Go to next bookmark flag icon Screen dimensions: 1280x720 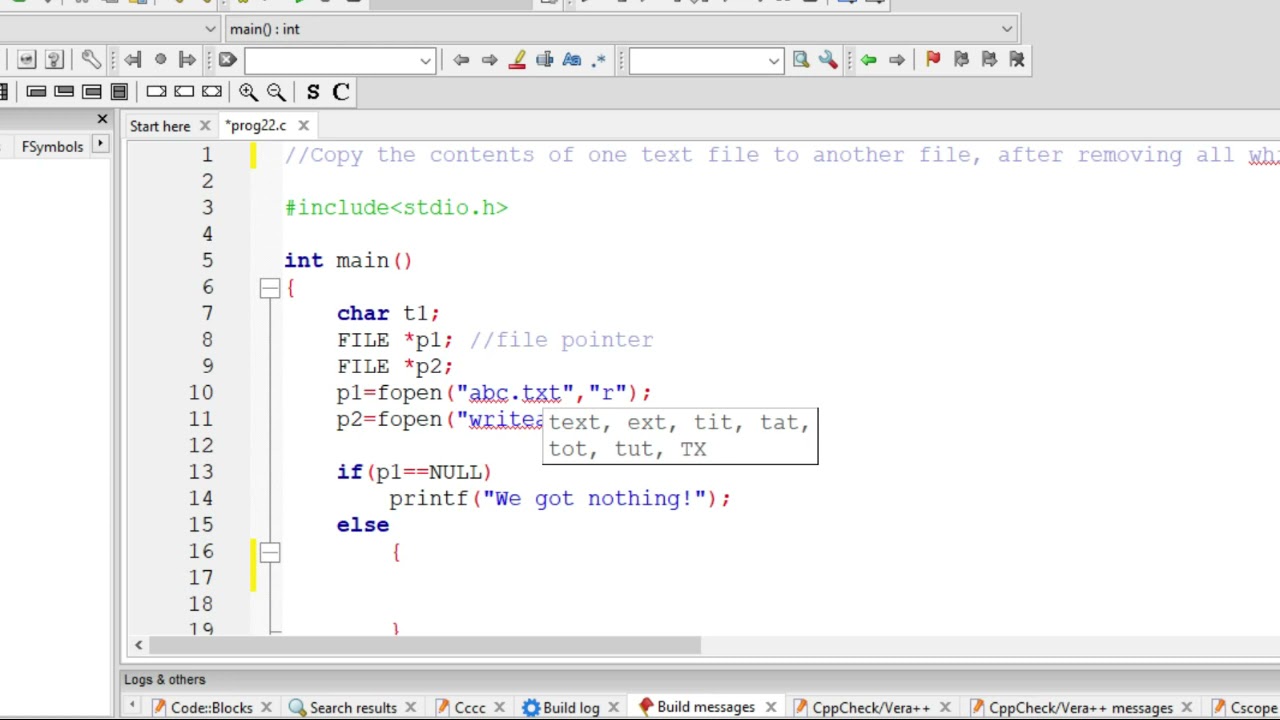[989, 60]
